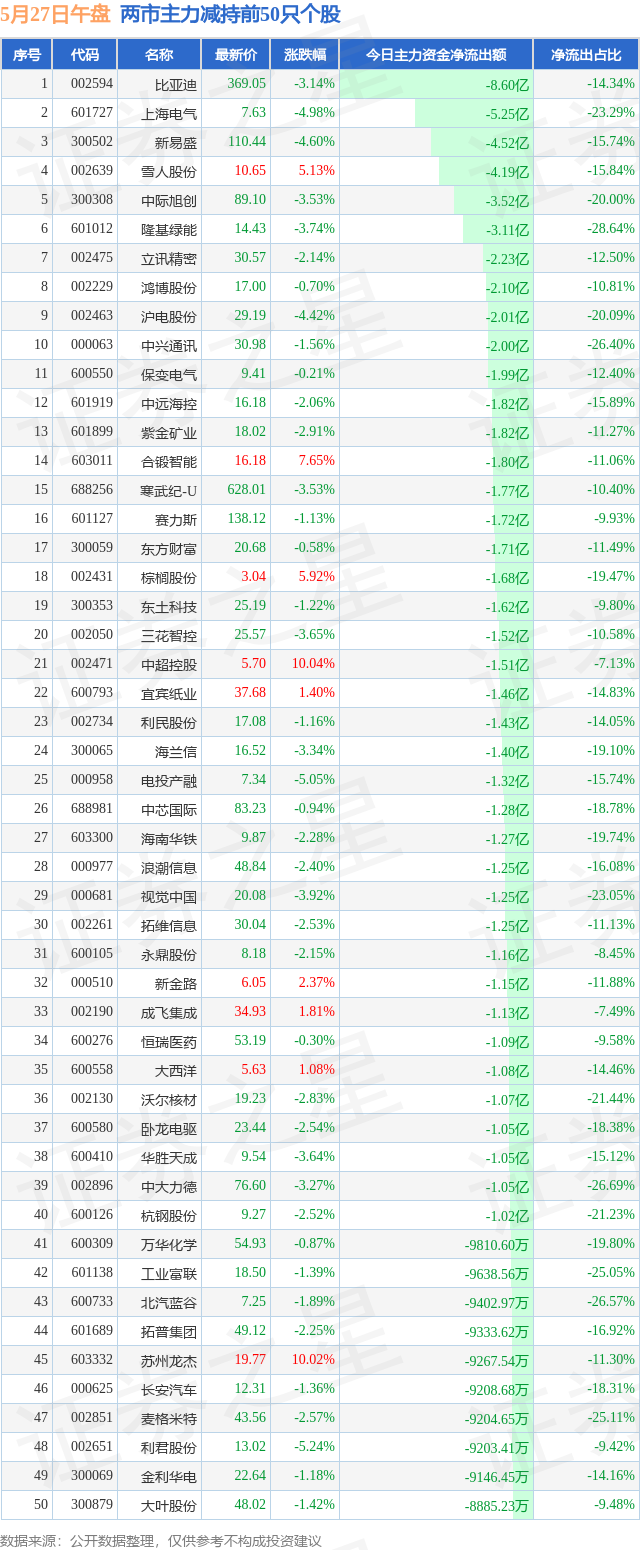This screenshot has height=1550, width=640.
Task: Click stock name 恒瑞医药
Action: [169, 1041]
